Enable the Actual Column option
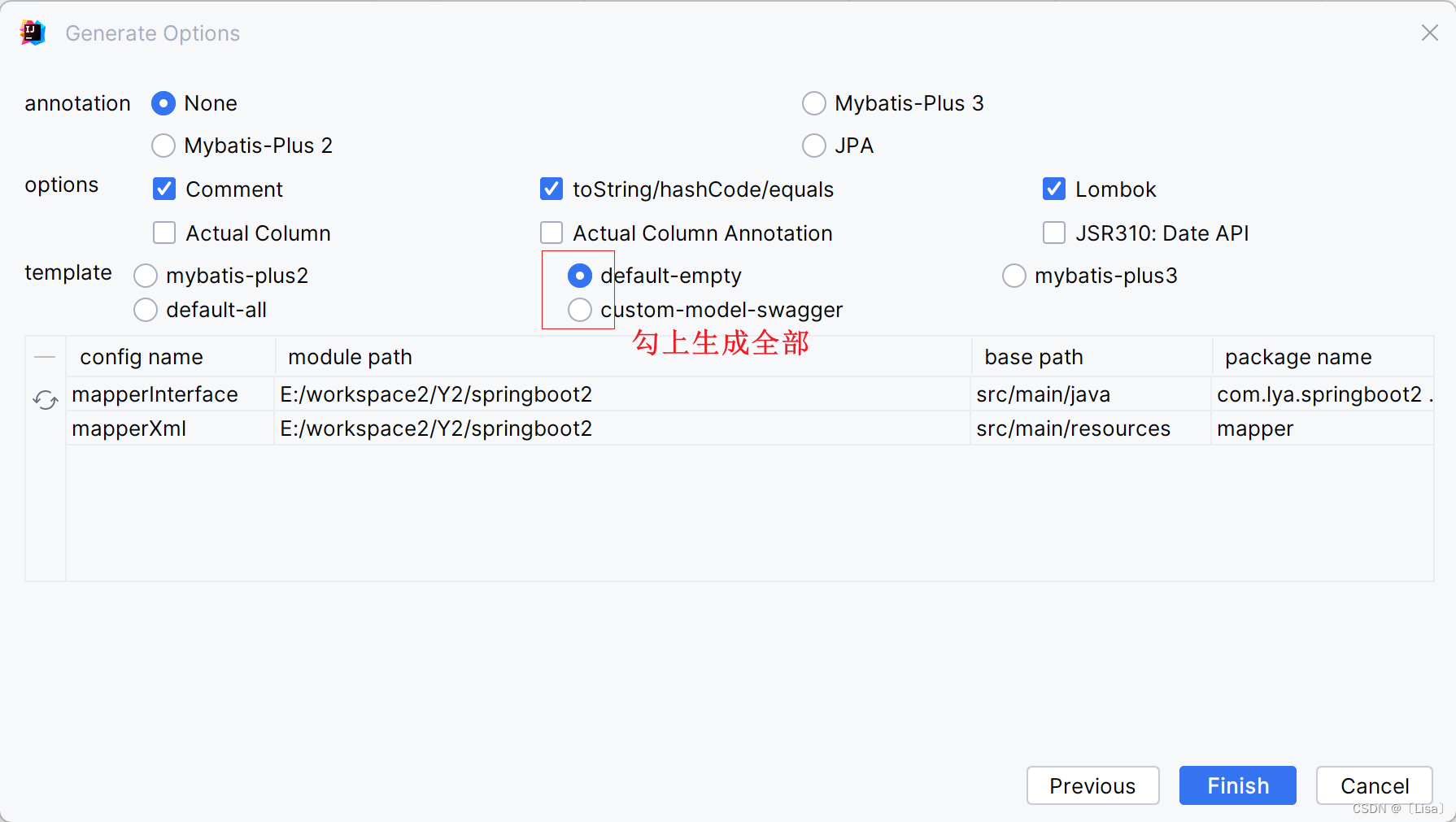1456x822 pixels. [x=163, y=233]
